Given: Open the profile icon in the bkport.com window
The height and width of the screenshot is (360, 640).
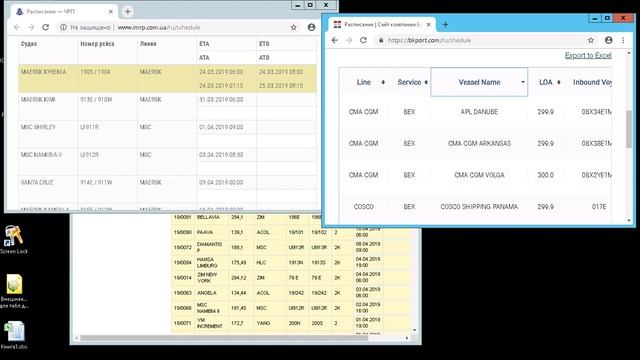Looking at the screenshot, I should pos(609,40).
